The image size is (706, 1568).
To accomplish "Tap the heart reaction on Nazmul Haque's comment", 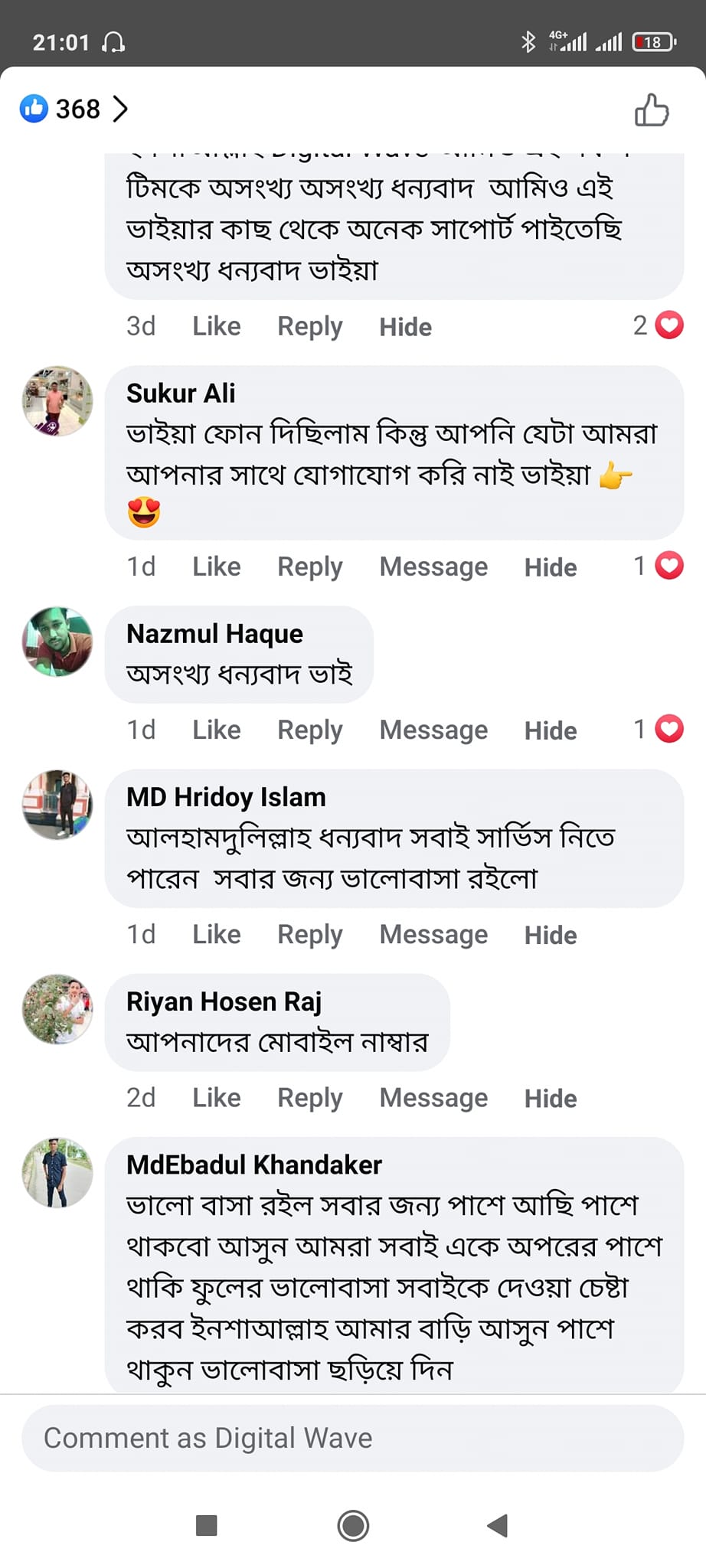I will tap(669, 729).
